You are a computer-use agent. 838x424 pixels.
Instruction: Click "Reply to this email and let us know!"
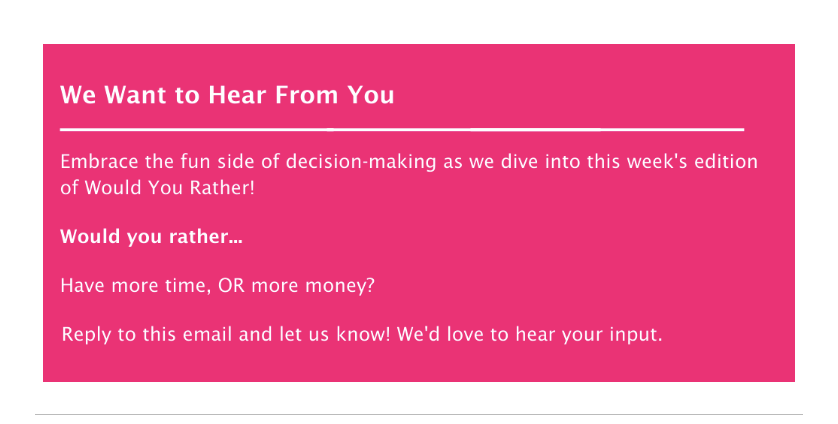(226, 335)
